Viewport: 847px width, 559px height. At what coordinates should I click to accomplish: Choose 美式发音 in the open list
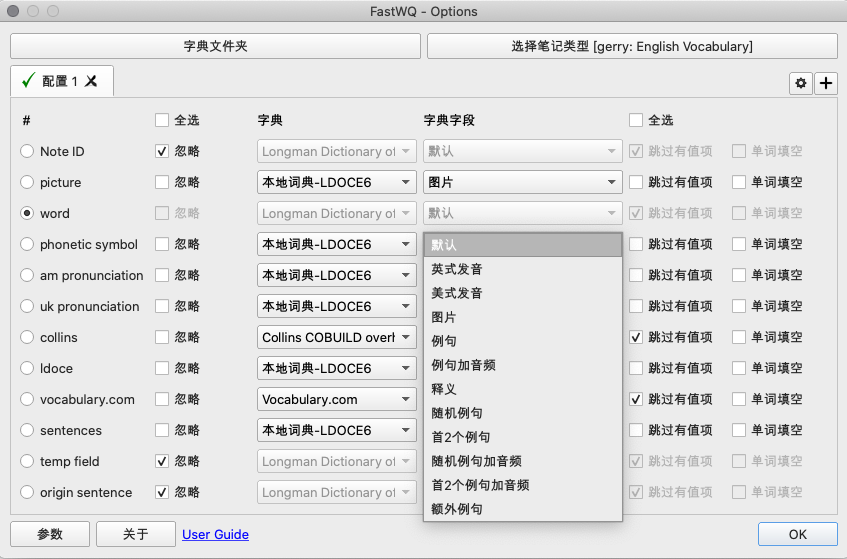[523, 293]
